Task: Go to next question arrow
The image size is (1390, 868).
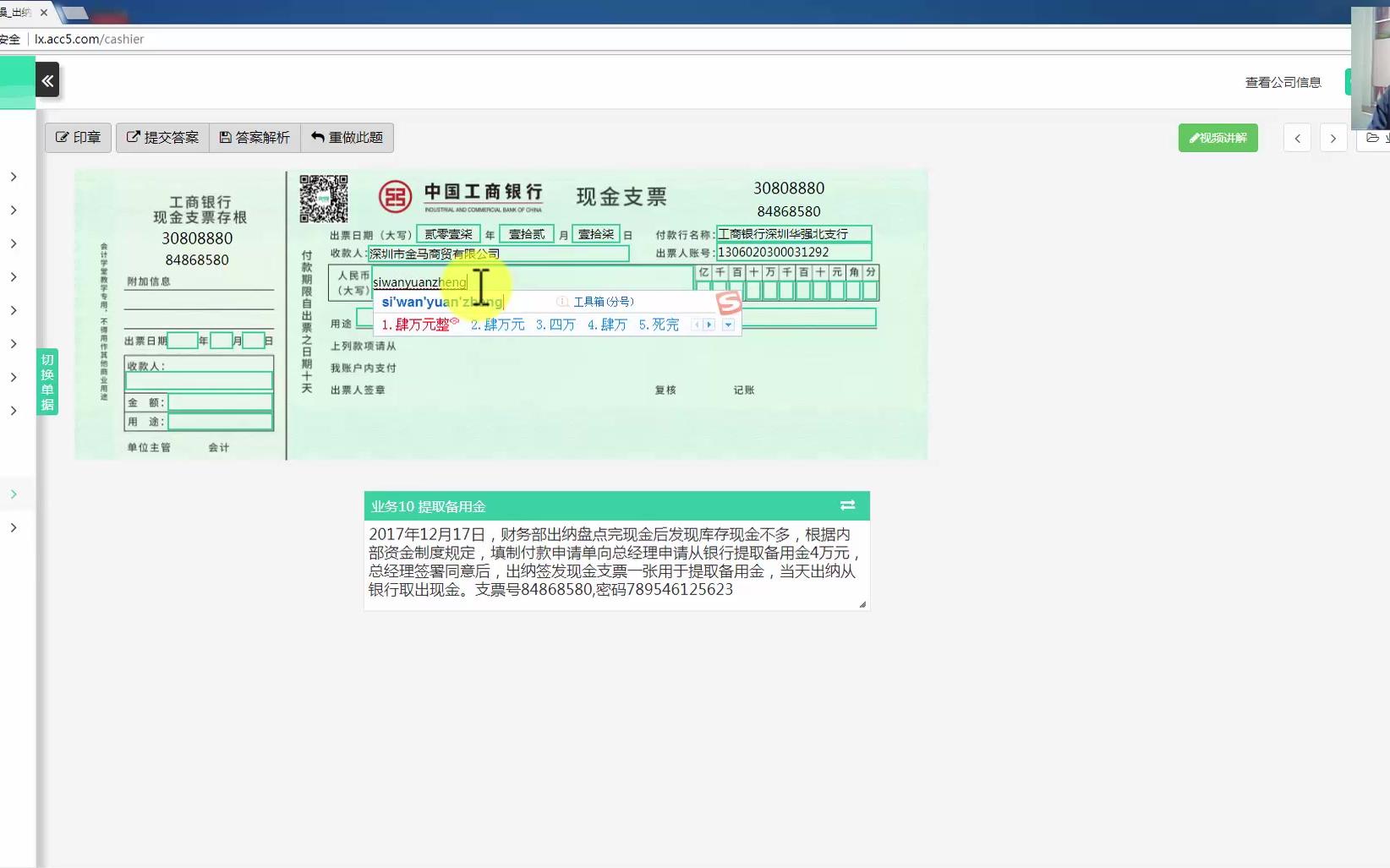Action: (x=1333, y=138)
